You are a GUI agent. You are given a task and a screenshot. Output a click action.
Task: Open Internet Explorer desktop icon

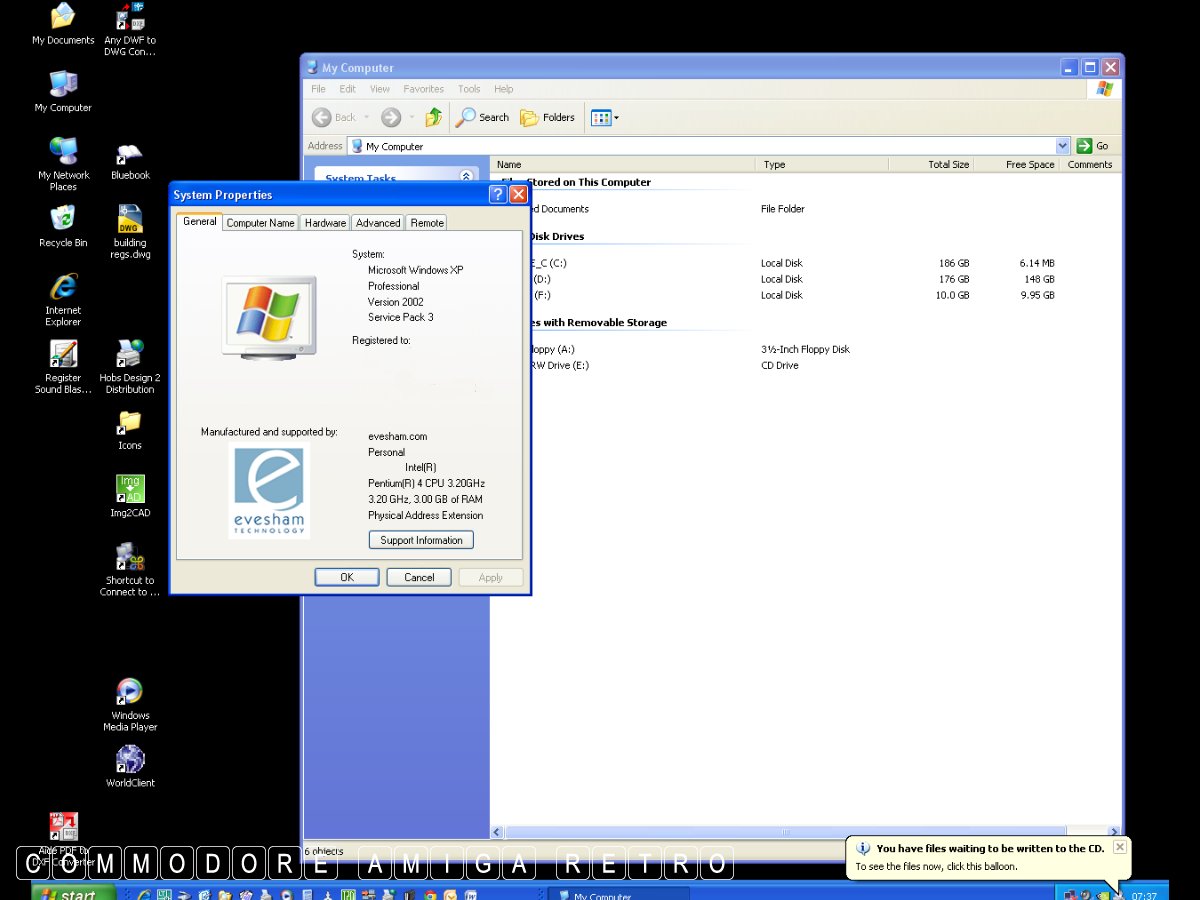(63, 288)
